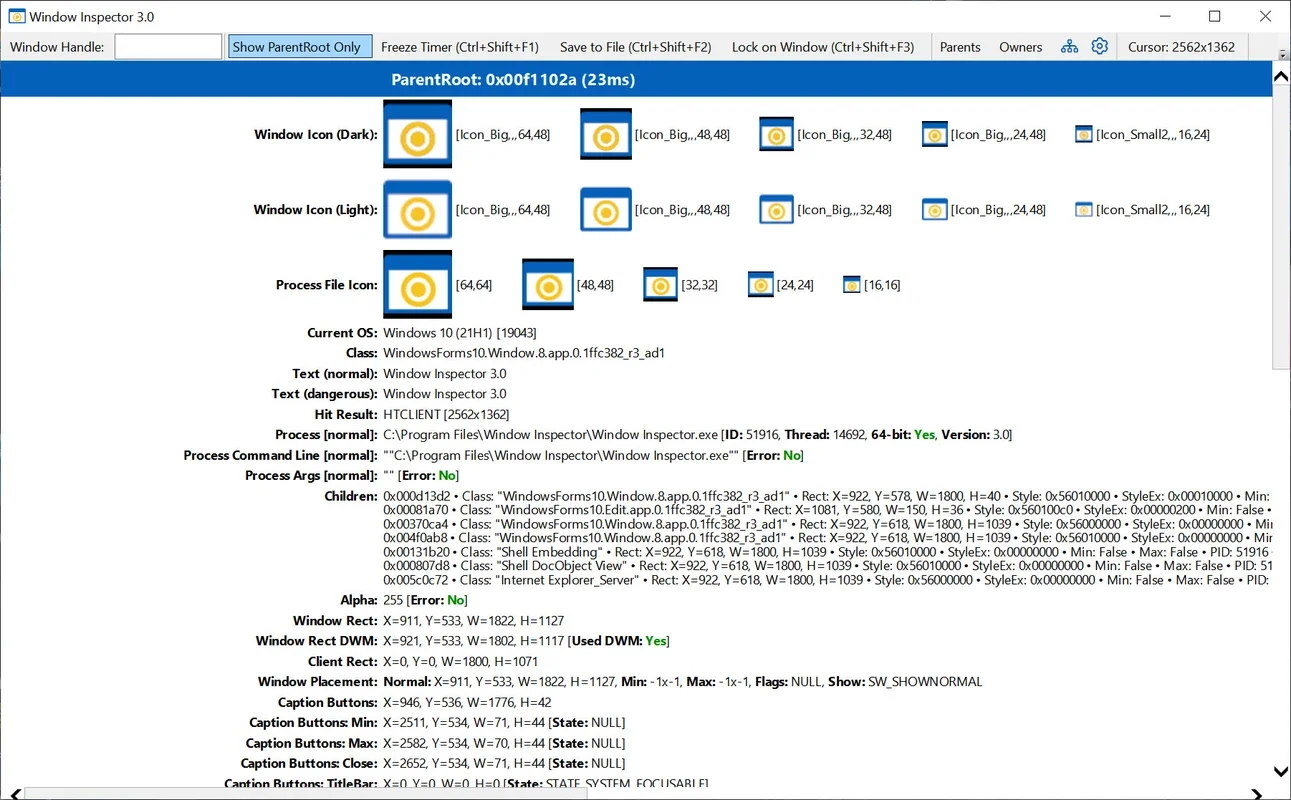1291x800 pixels.
Task: Toggle Show ParentRoot Only button
Action: click(x=300, y=47)
